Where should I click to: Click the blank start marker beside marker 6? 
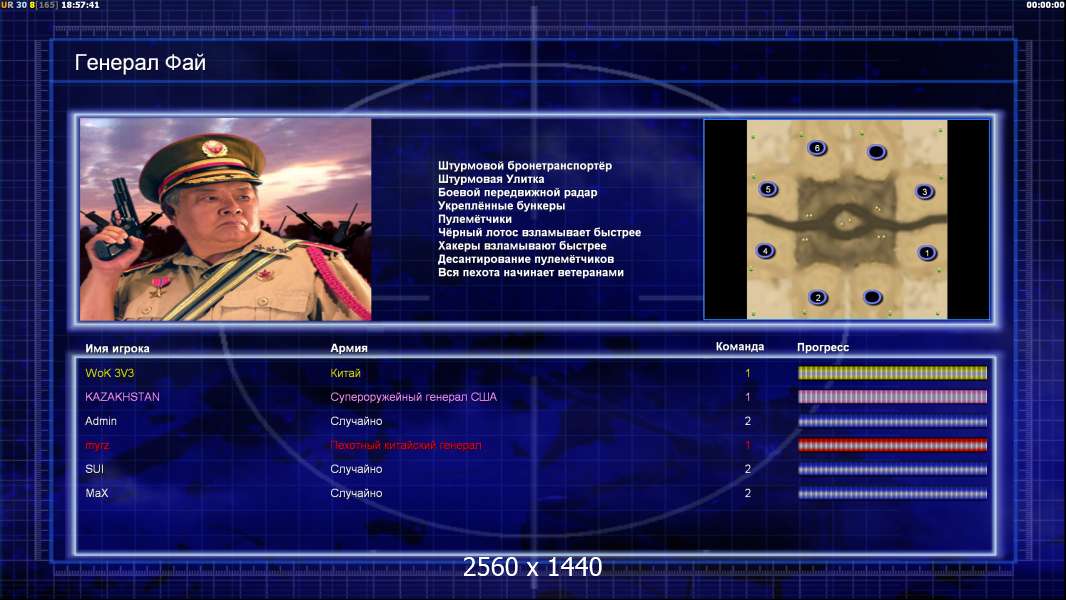[x=876, y=152]
